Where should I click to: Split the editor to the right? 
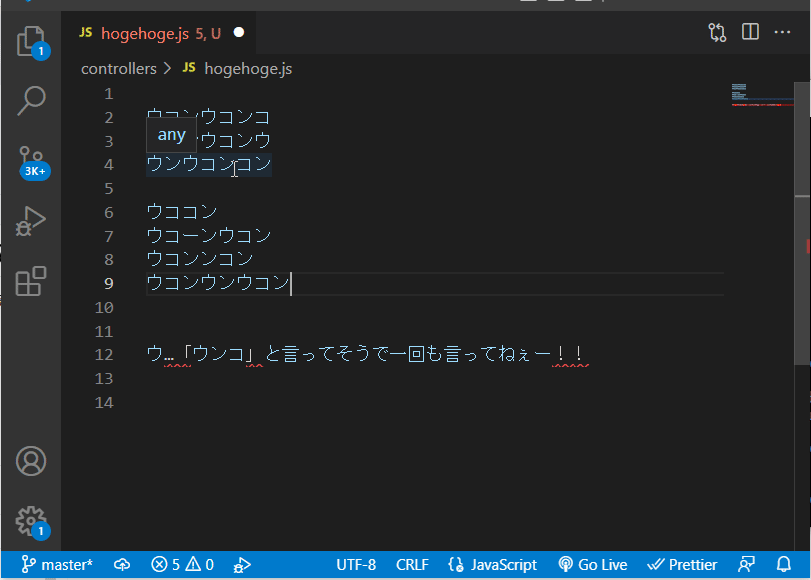click(x=750, y=33)
